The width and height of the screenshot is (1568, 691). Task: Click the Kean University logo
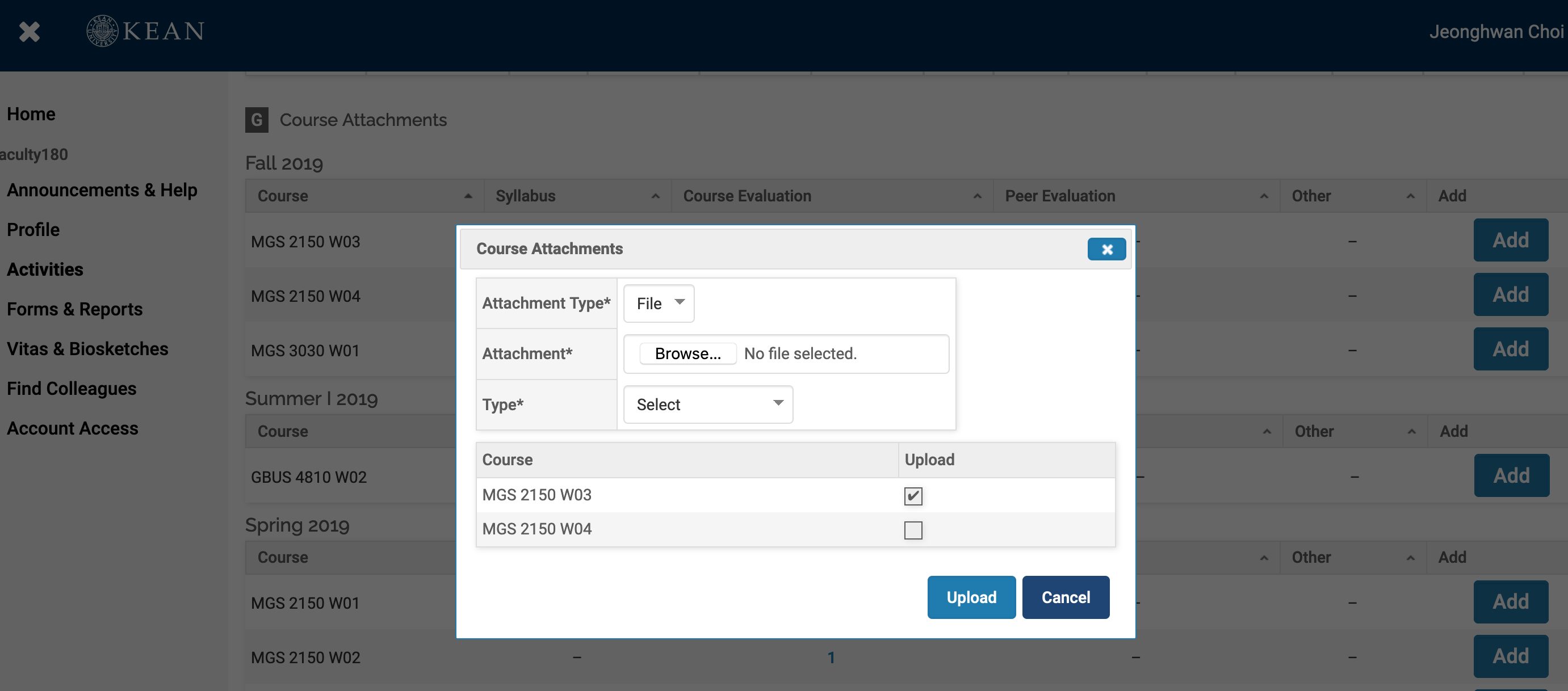coord(145,31)
